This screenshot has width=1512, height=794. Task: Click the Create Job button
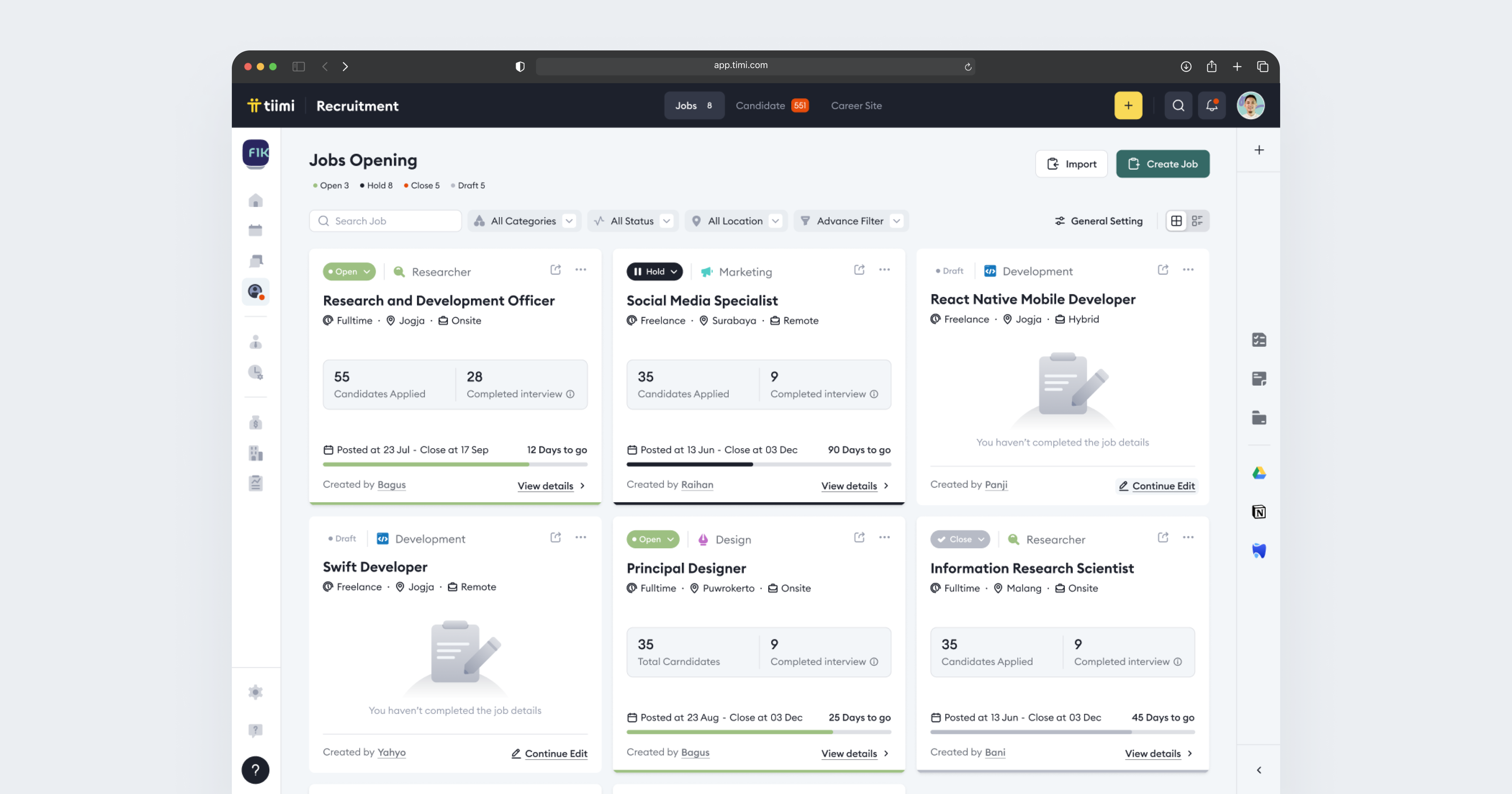pos(1163,164)
